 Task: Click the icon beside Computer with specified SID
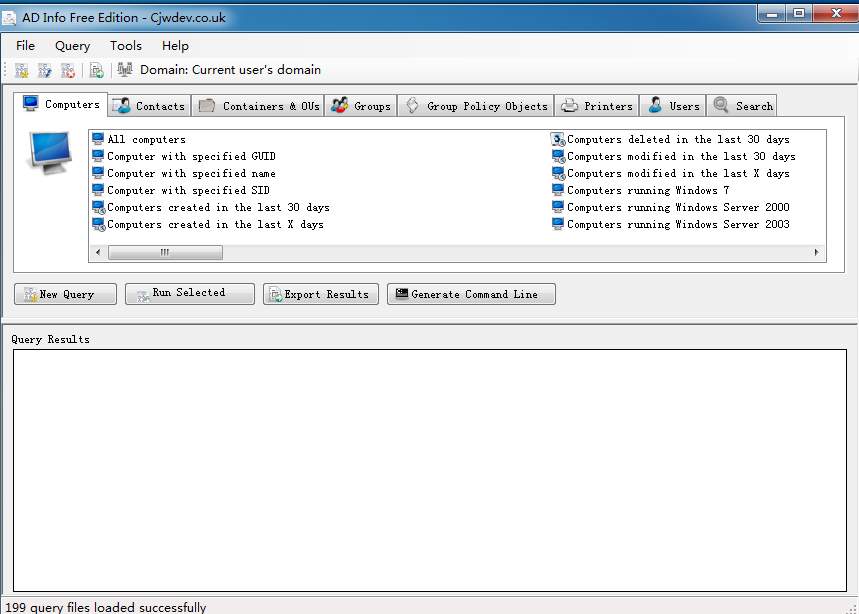(98, 190)
